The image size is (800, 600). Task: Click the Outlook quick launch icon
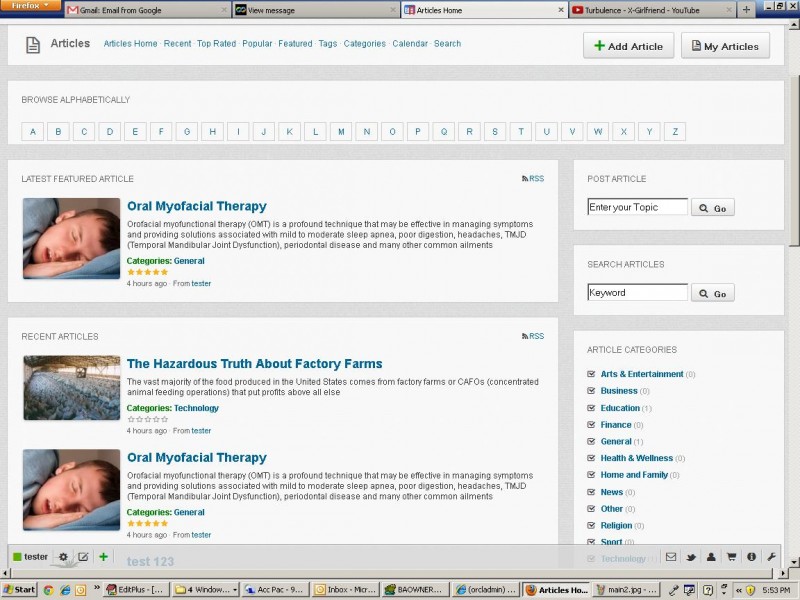81,590
